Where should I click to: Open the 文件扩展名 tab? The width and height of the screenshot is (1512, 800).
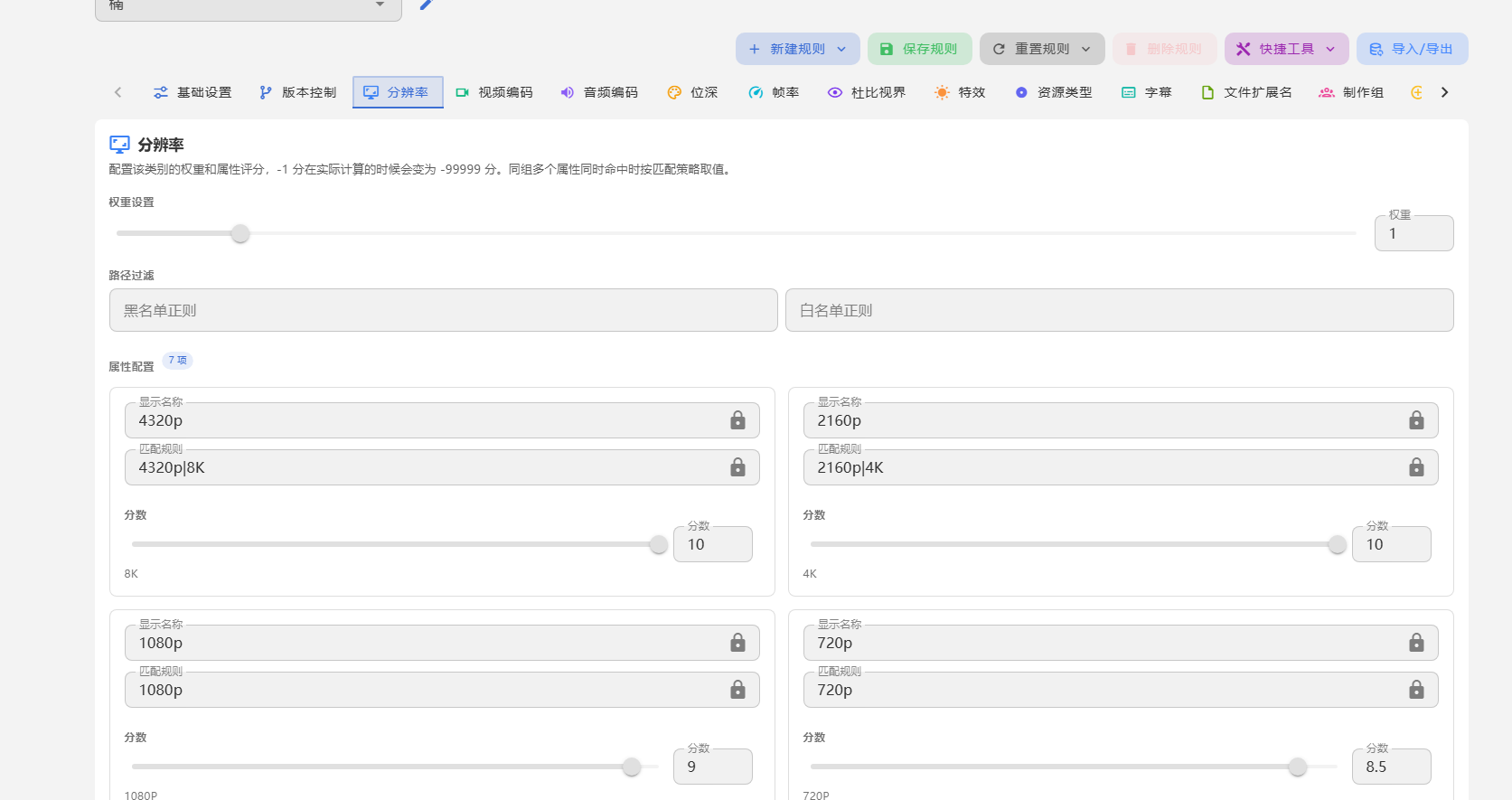pos(1246,92)
